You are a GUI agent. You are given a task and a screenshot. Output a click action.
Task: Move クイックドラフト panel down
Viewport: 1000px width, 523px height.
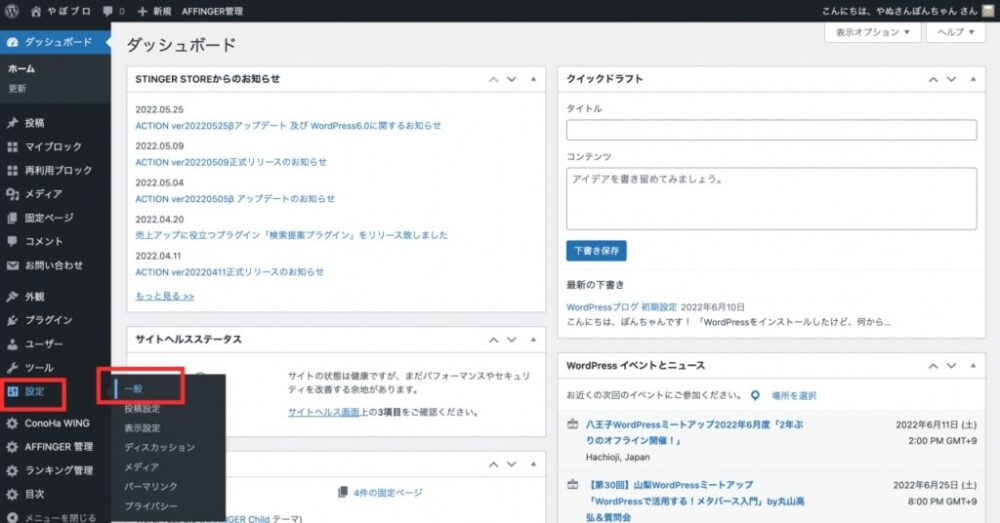[x=951, y=79]
